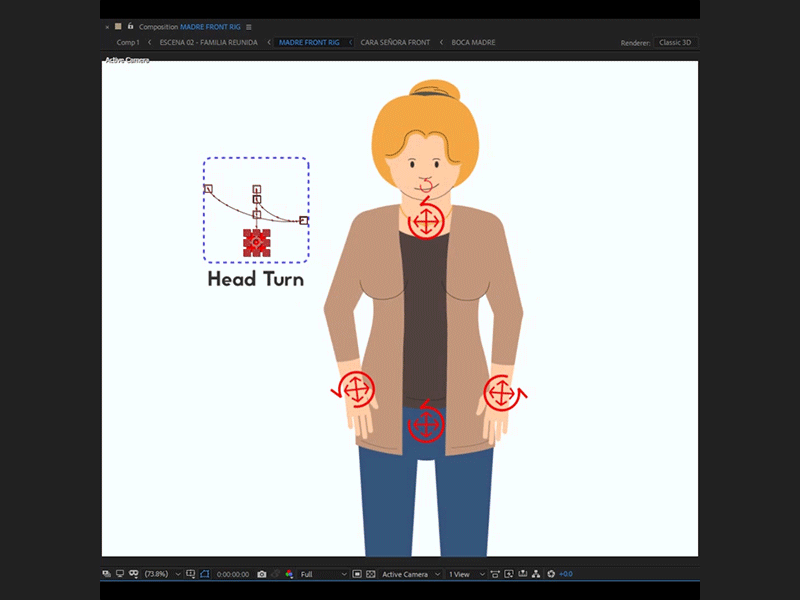Select the hip controller icon
Screen dimensions: 800x600
coord(426,422)
